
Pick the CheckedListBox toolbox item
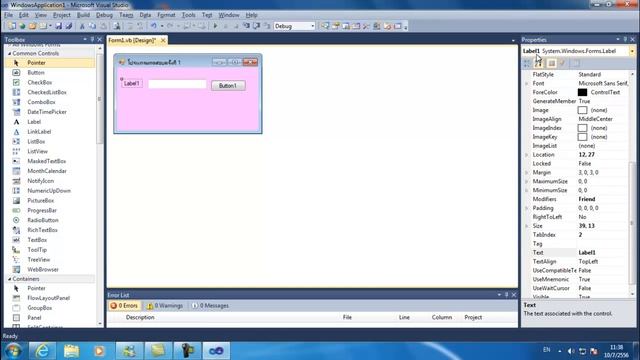click(47, 92)
